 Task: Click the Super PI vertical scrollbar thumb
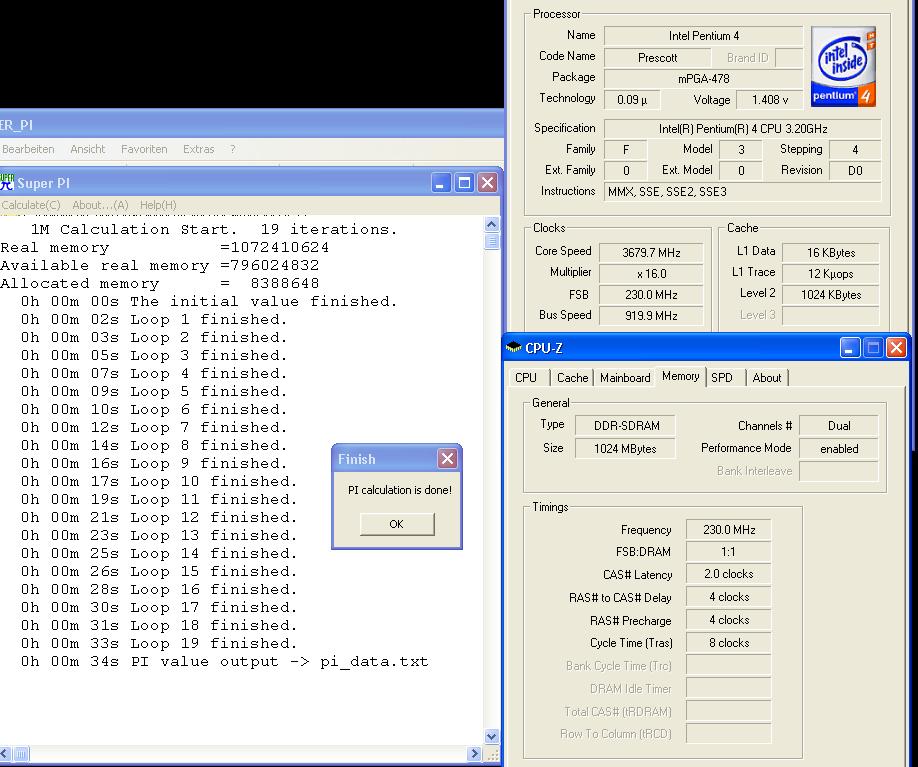492,241
